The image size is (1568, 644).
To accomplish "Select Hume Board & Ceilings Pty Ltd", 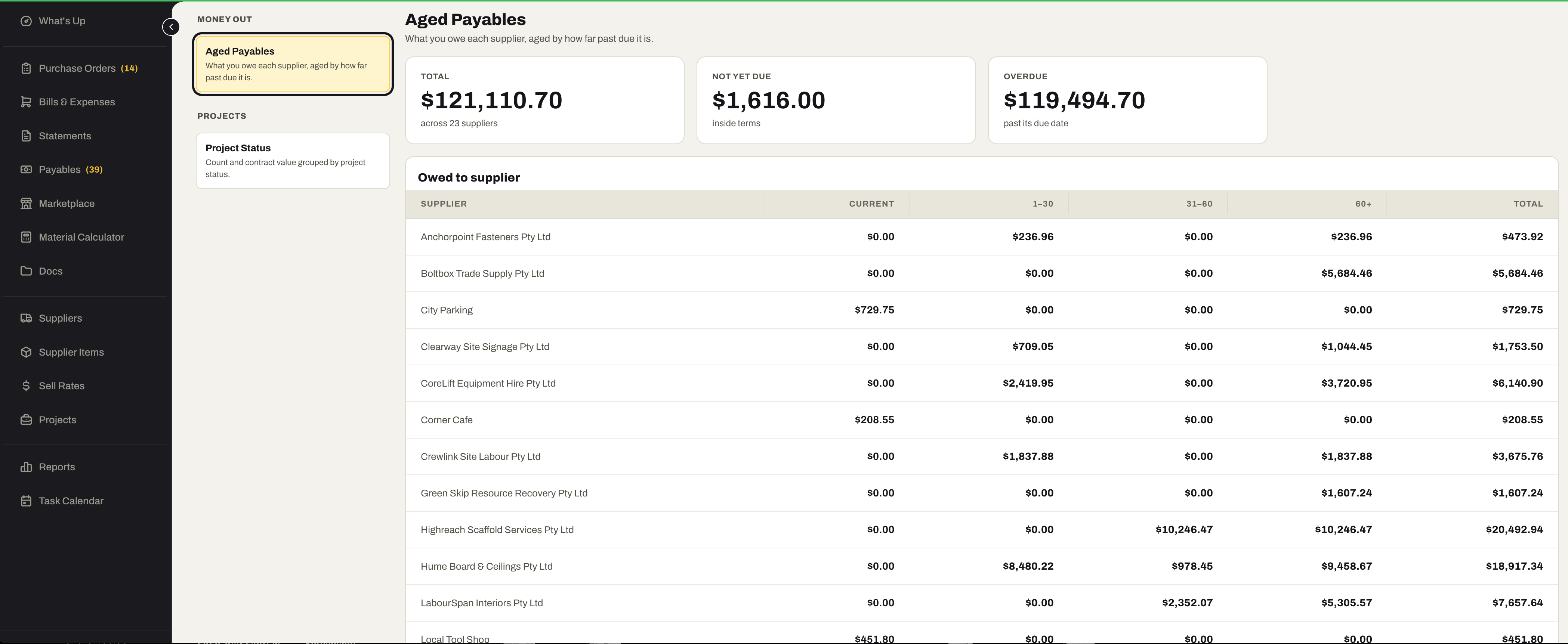I will click(x=981, y=566).
